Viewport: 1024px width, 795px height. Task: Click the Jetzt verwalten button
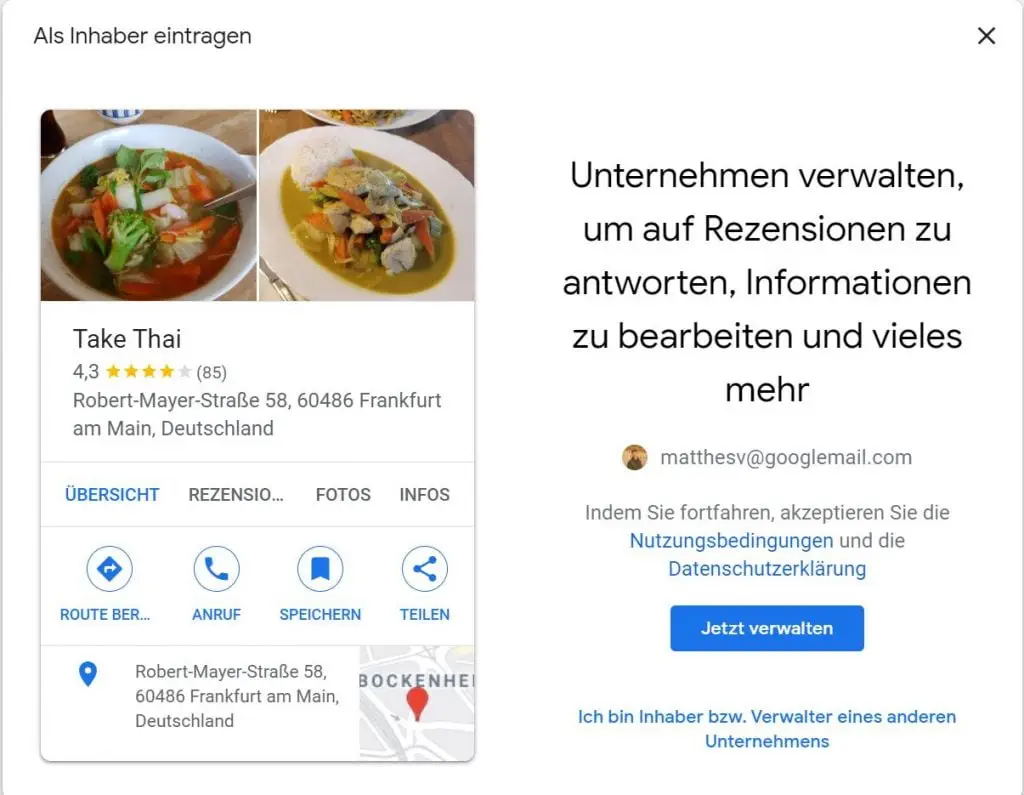click(767, 628)
